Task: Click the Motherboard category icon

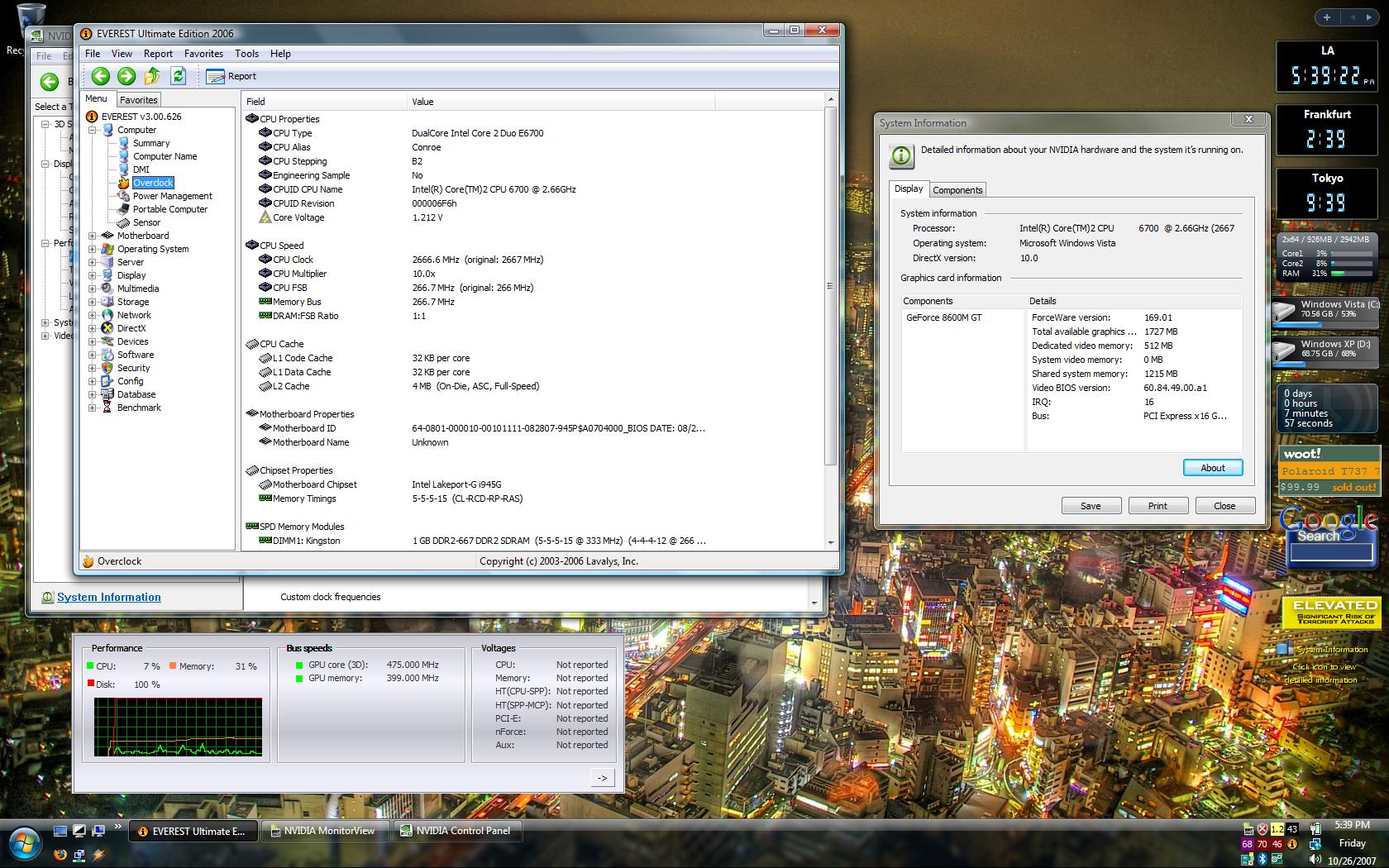Action: click(x=107, y=236)
